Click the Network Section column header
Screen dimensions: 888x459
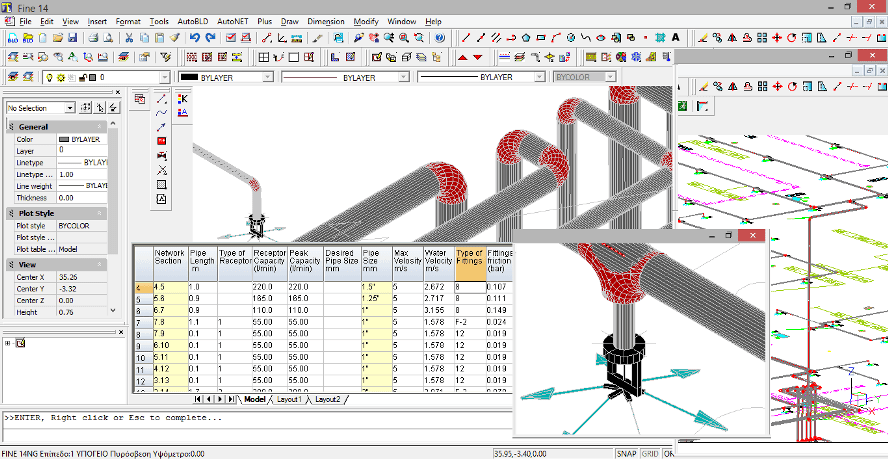169,262
